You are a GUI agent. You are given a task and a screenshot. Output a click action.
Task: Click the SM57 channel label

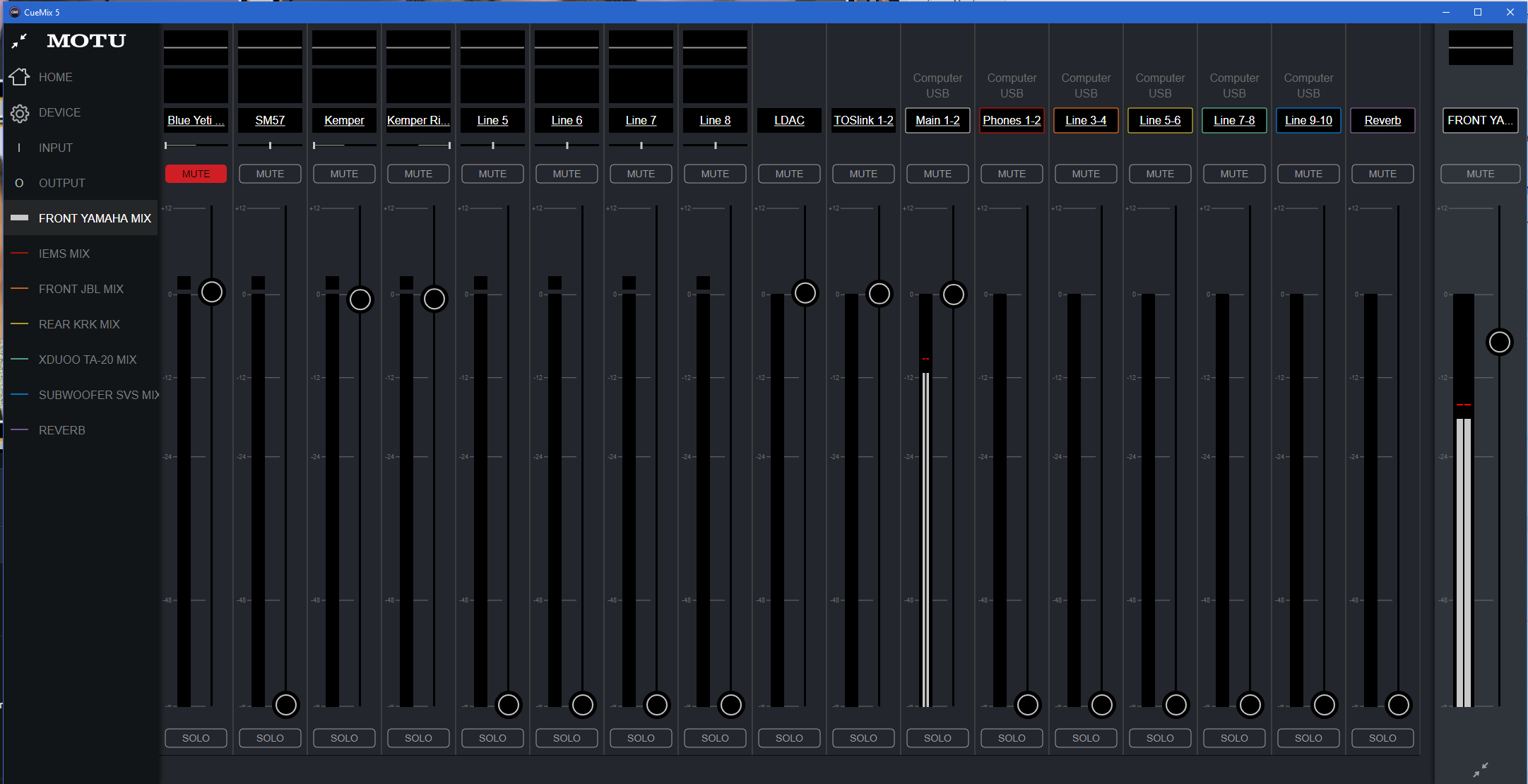270,120
